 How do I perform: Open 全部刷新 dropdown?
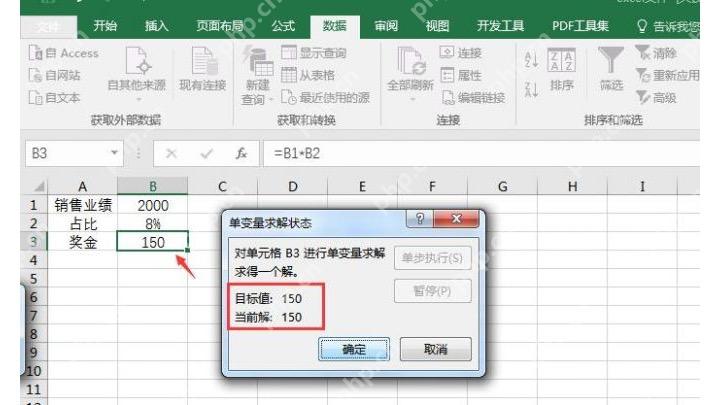tap(410, 74)
